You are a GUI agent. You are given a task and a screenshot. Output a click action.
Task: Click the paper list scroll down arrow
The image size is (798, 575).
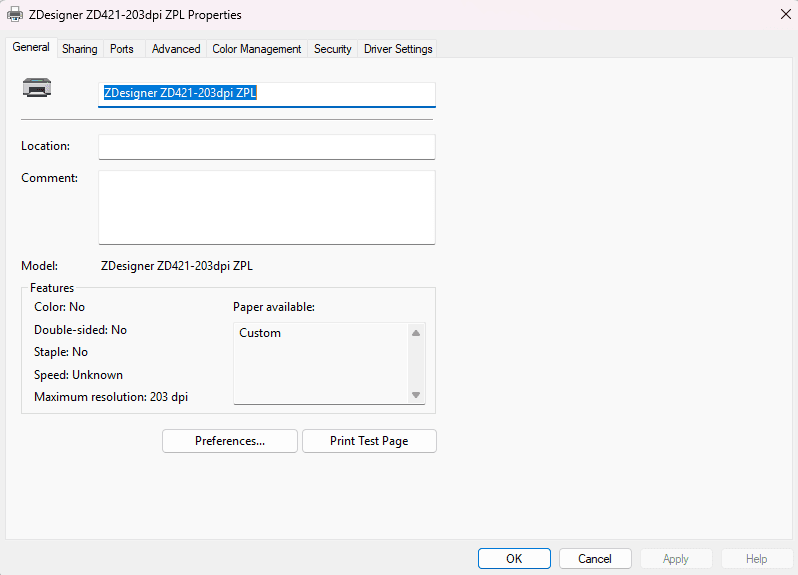(416, 395)
